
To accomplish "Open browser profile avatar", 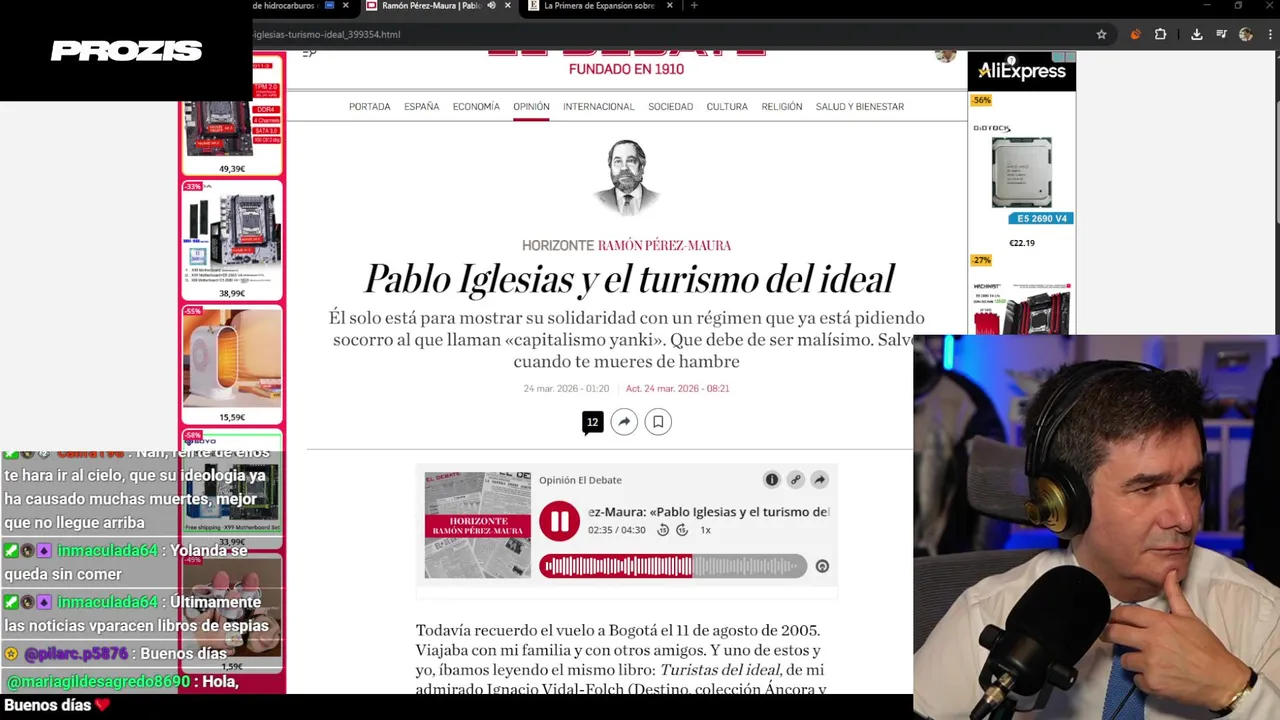I will pyautogui.click(x=1245, y=34).
